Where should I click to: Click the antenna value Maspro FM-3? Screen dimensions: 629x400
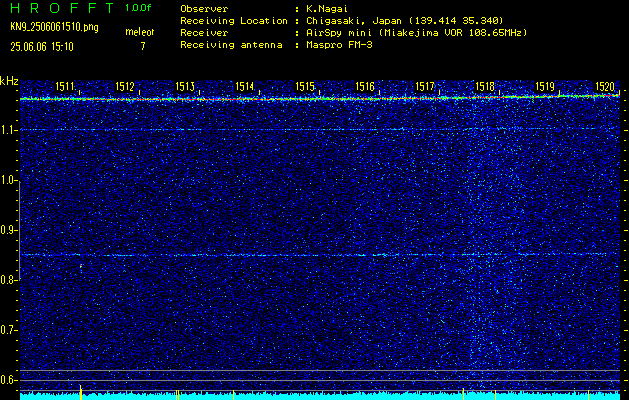pos(339,45)
